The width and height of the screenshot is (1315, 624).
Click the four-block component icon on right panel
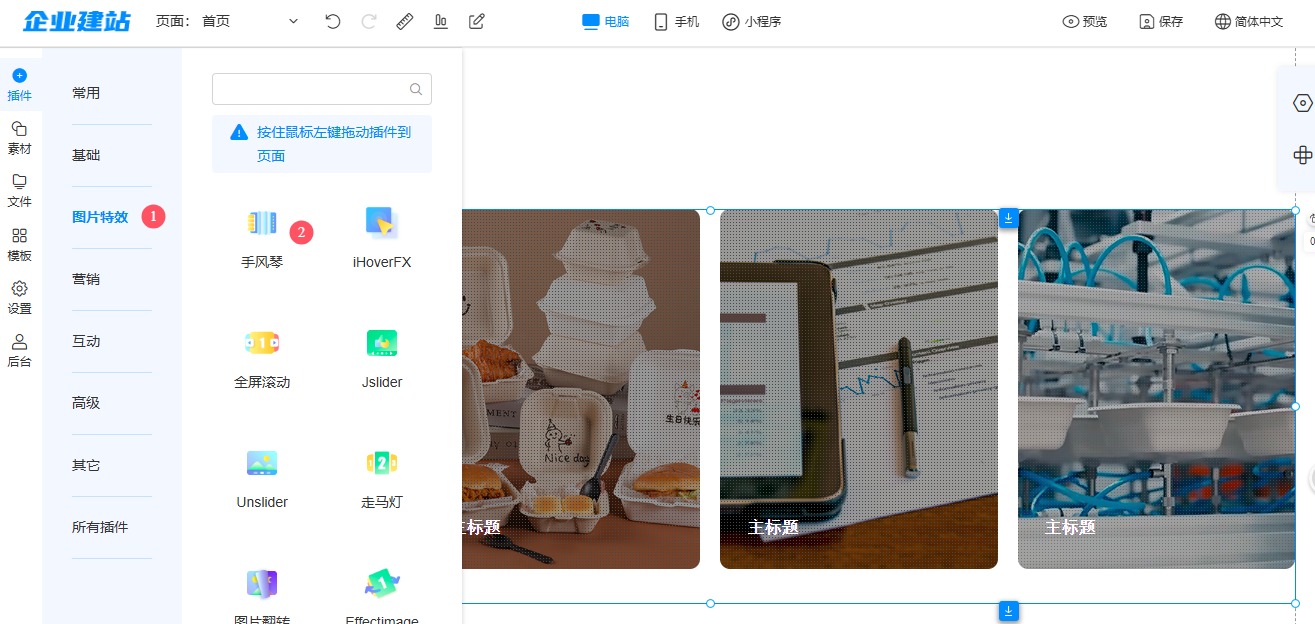(x=1302, y=155)
